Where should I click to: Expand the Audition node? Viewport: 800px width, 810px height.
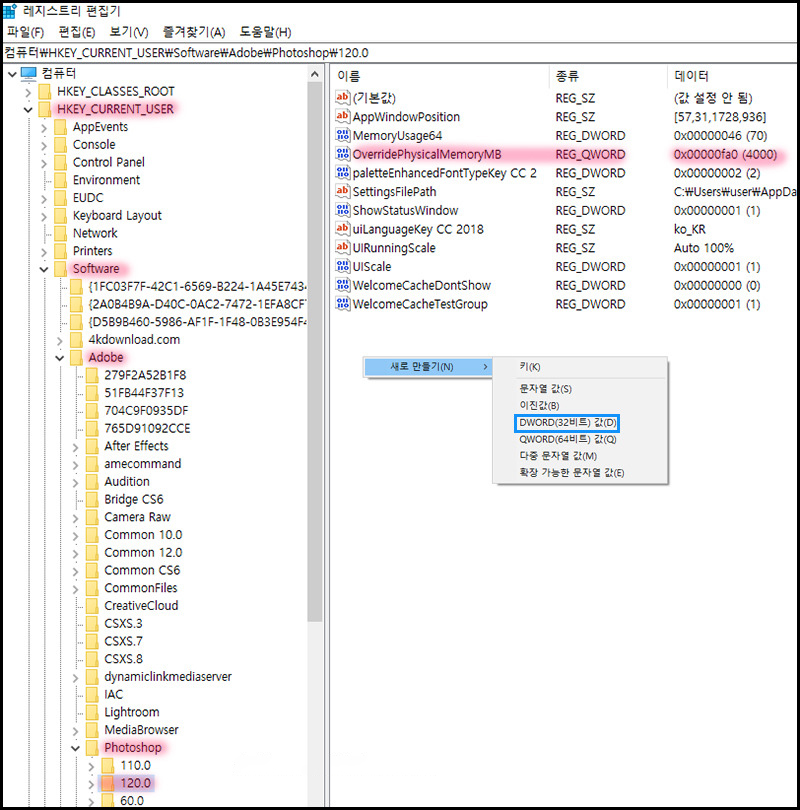[x=75, y=482]
